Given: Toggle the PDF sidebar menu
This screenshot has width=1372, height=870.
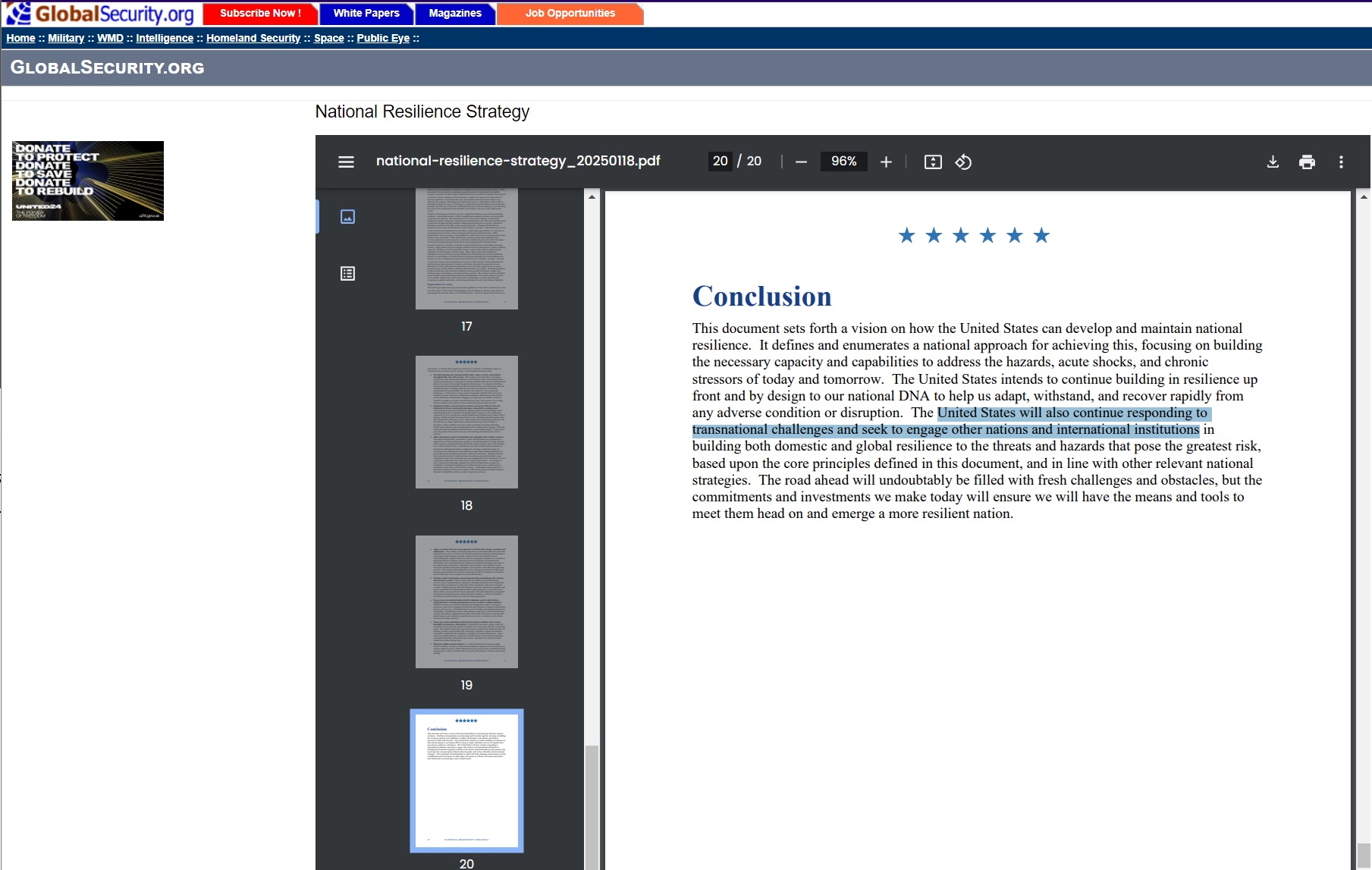Looking at the screenshot, I should coord(346,162).
